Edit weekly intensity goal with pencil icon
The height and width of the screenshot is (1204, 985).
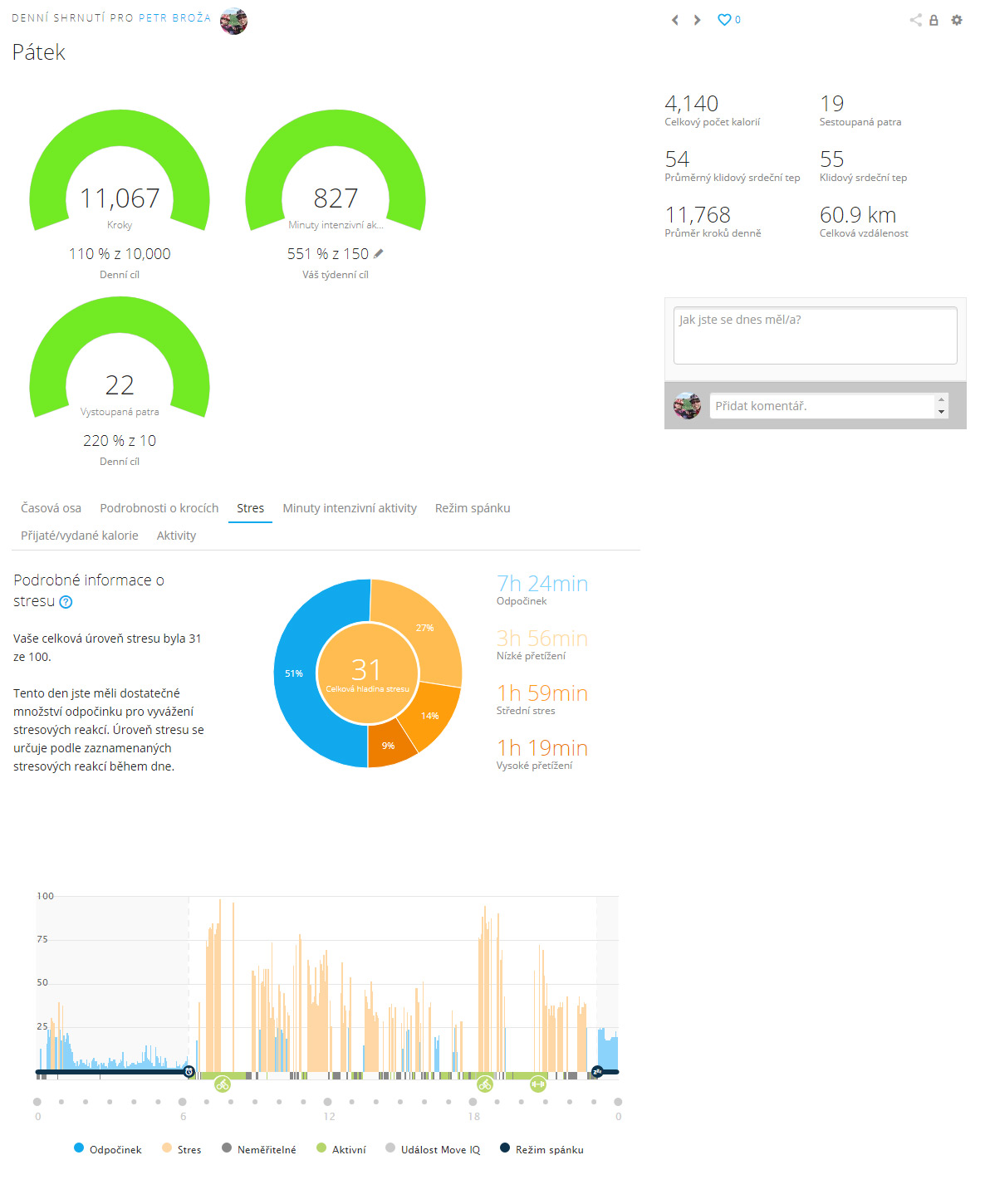coord(379,254)
